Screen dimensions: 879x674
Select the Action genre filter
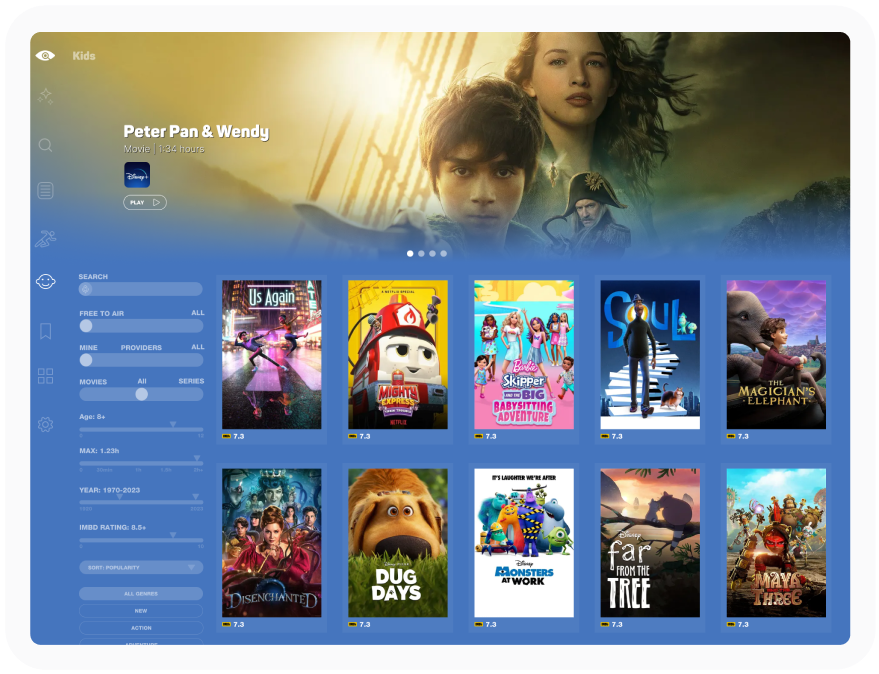140,628
